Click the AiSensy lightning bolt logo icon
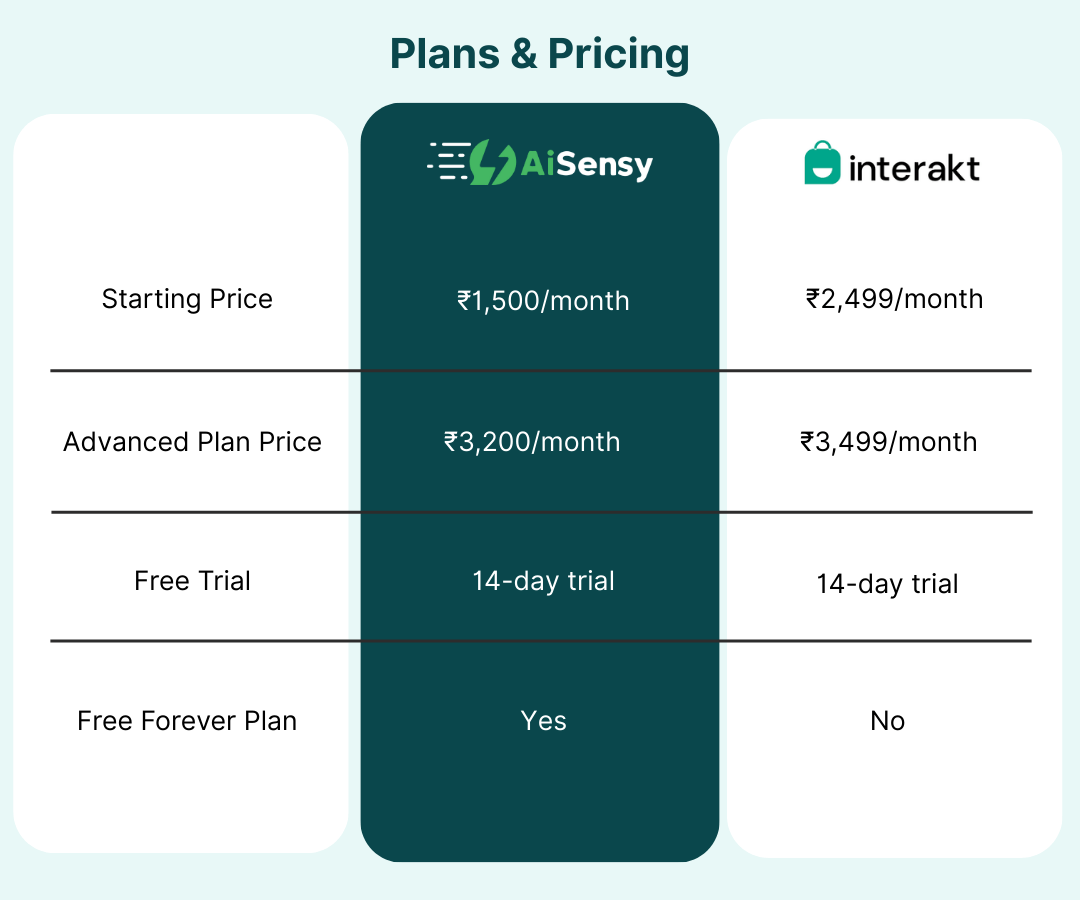 493,162
